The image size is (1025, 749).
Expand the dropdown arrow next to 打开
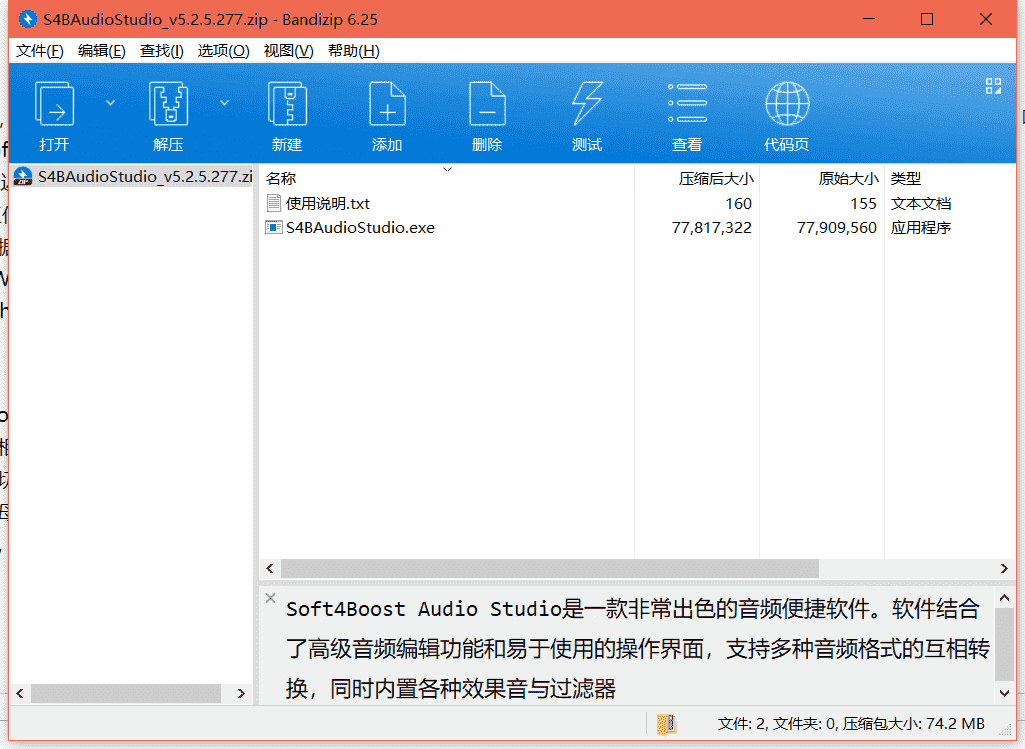[110, 103]
